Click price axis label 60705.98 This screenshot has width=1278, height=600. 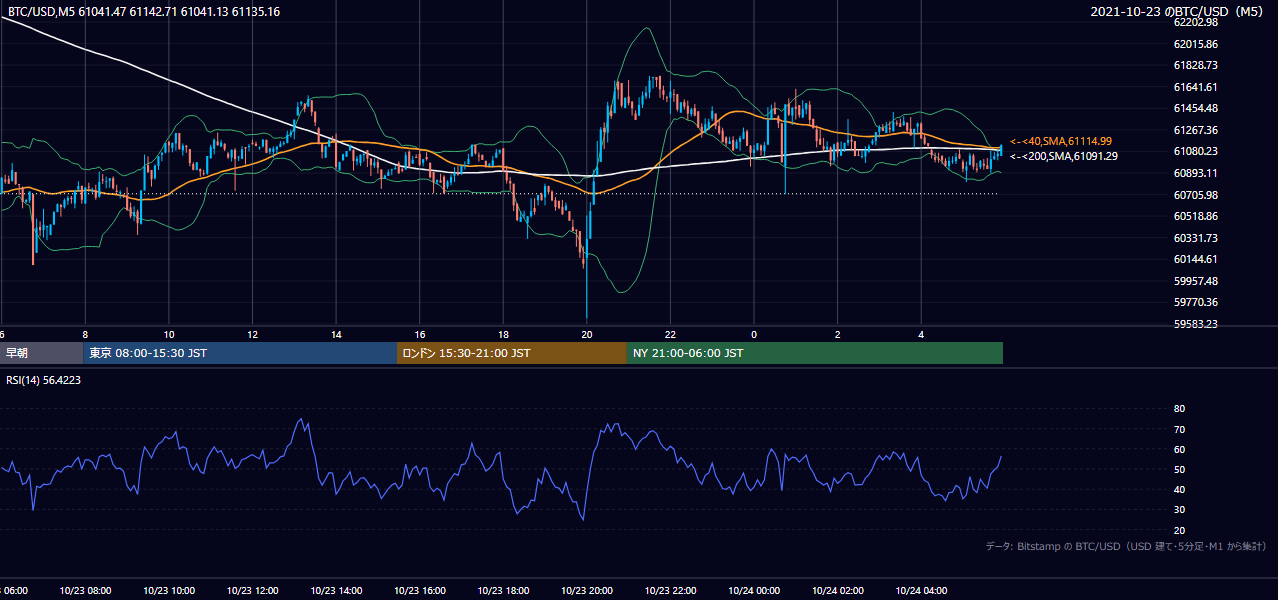[x=1195, y=195]
